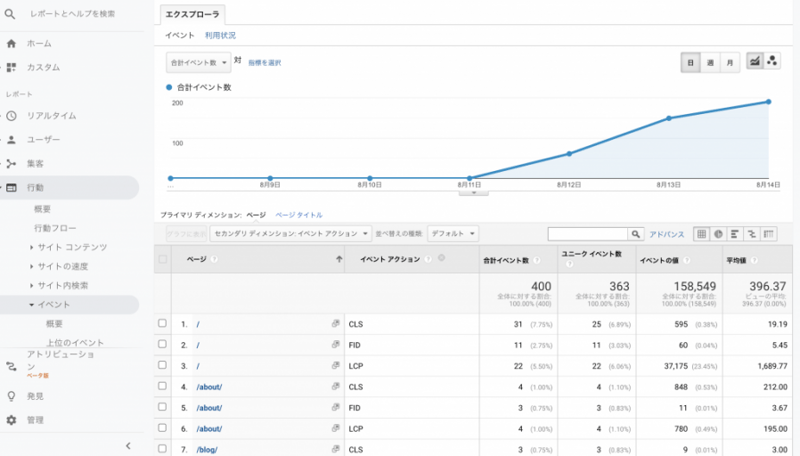Screen dimensions: 800x456
Task: Toggle the select-all checkbox in table header
Action: [x=163, y=260]
